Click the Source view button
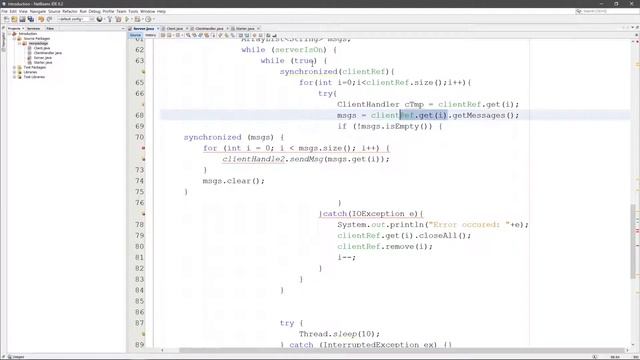This screenshot has width=640, height=360. [x=135, y=36]
